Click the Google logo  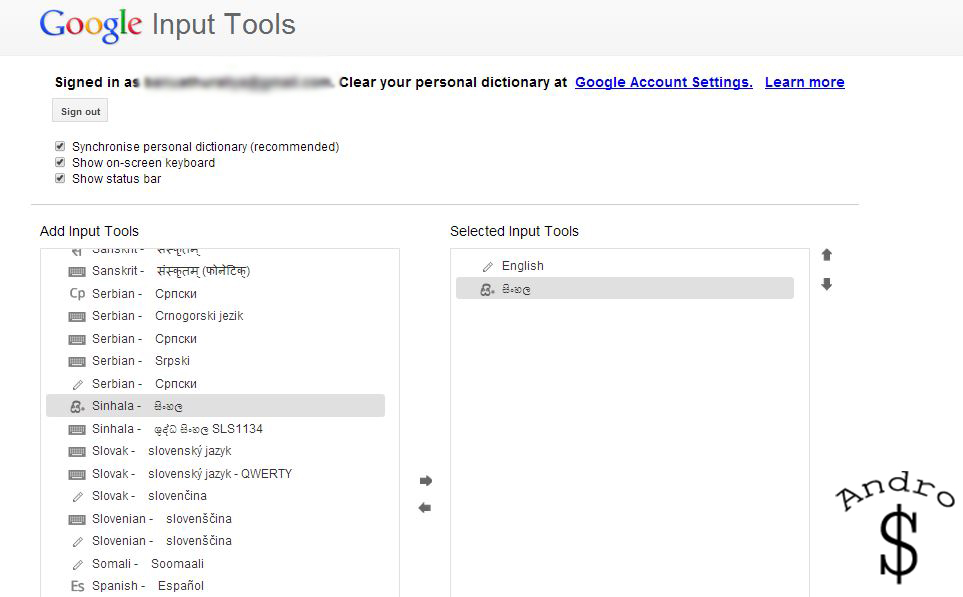[91, 25]
